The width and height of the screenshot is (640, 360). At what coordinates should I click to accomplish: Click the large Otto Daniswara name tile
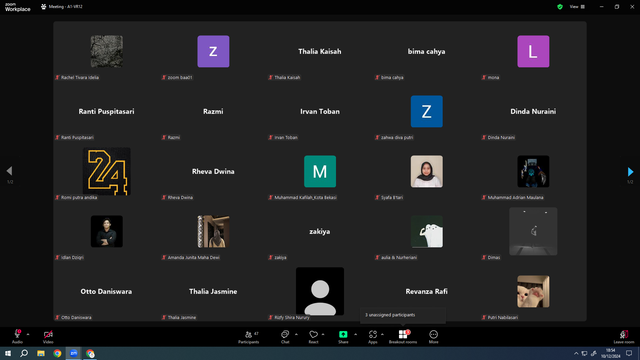pyautogui.click(x=106, y=291)
